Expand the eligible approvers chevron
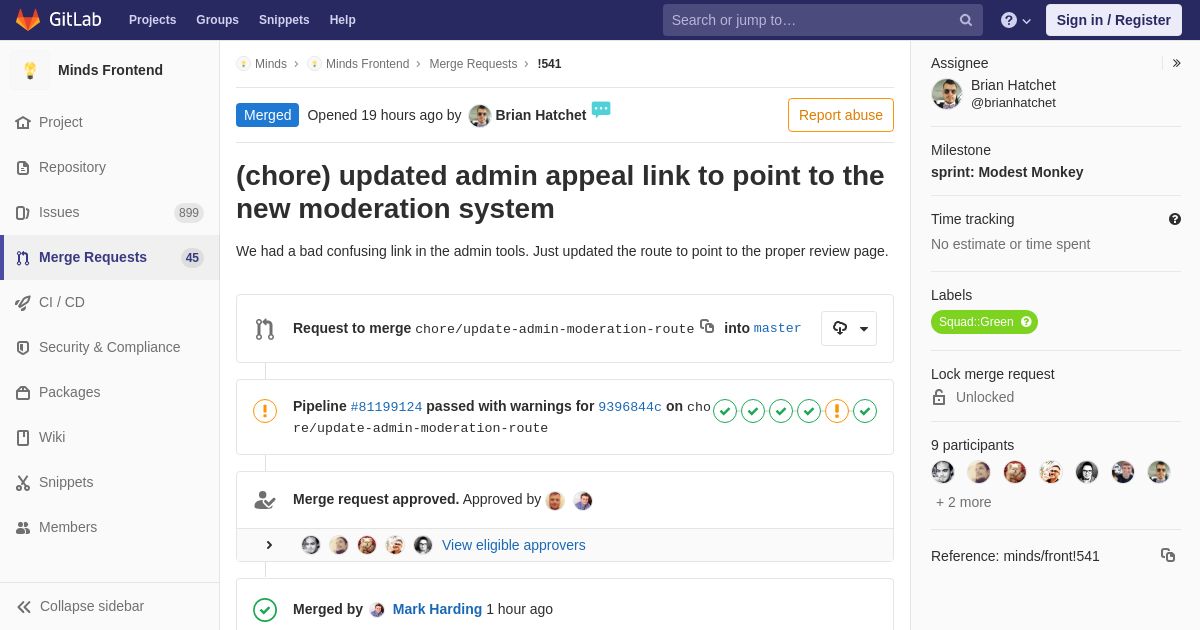The width and height of the screenshot is (1200, 630). point(269,545)
